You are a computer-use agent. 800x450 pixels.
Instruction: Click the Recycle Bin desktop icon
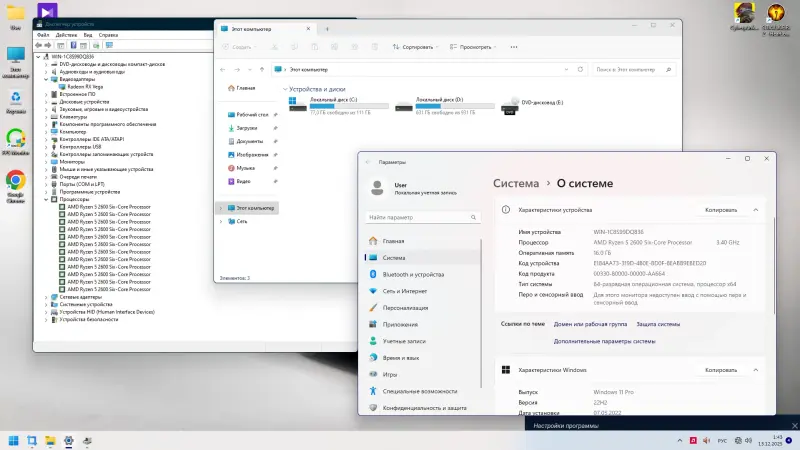pos(15,98)
